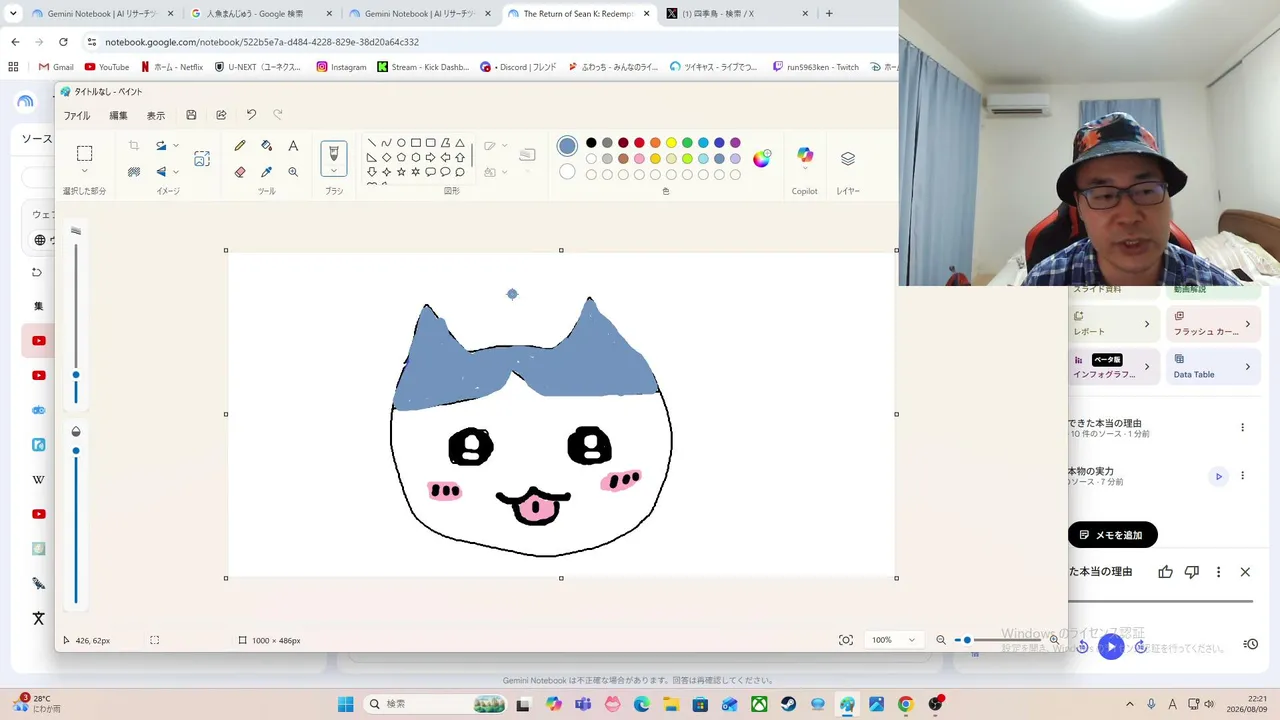Click the メモを追加 button

pos(1112,535)
